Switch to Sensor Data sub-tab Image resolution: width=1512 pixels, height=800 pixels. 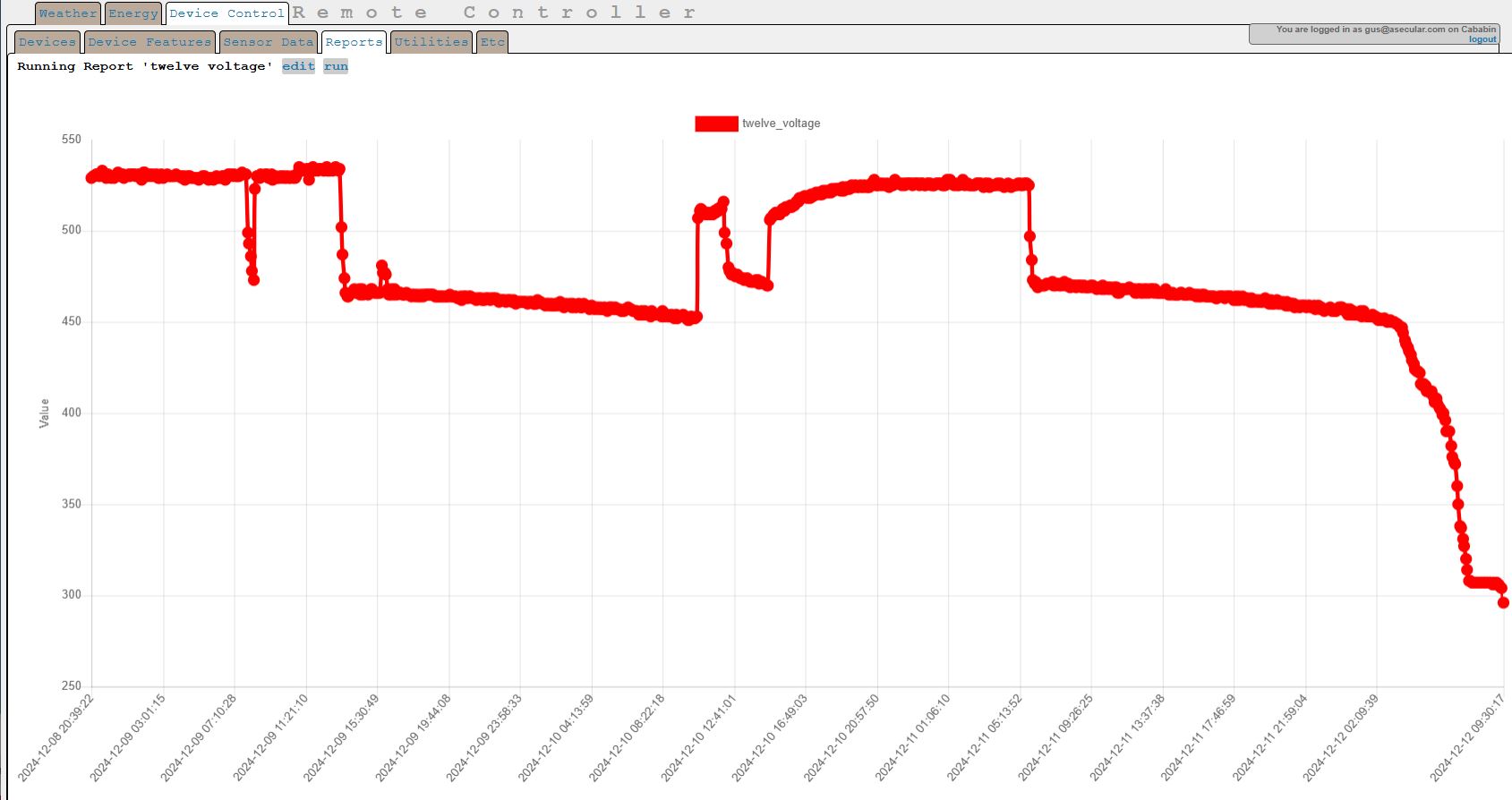coord(269,42)
